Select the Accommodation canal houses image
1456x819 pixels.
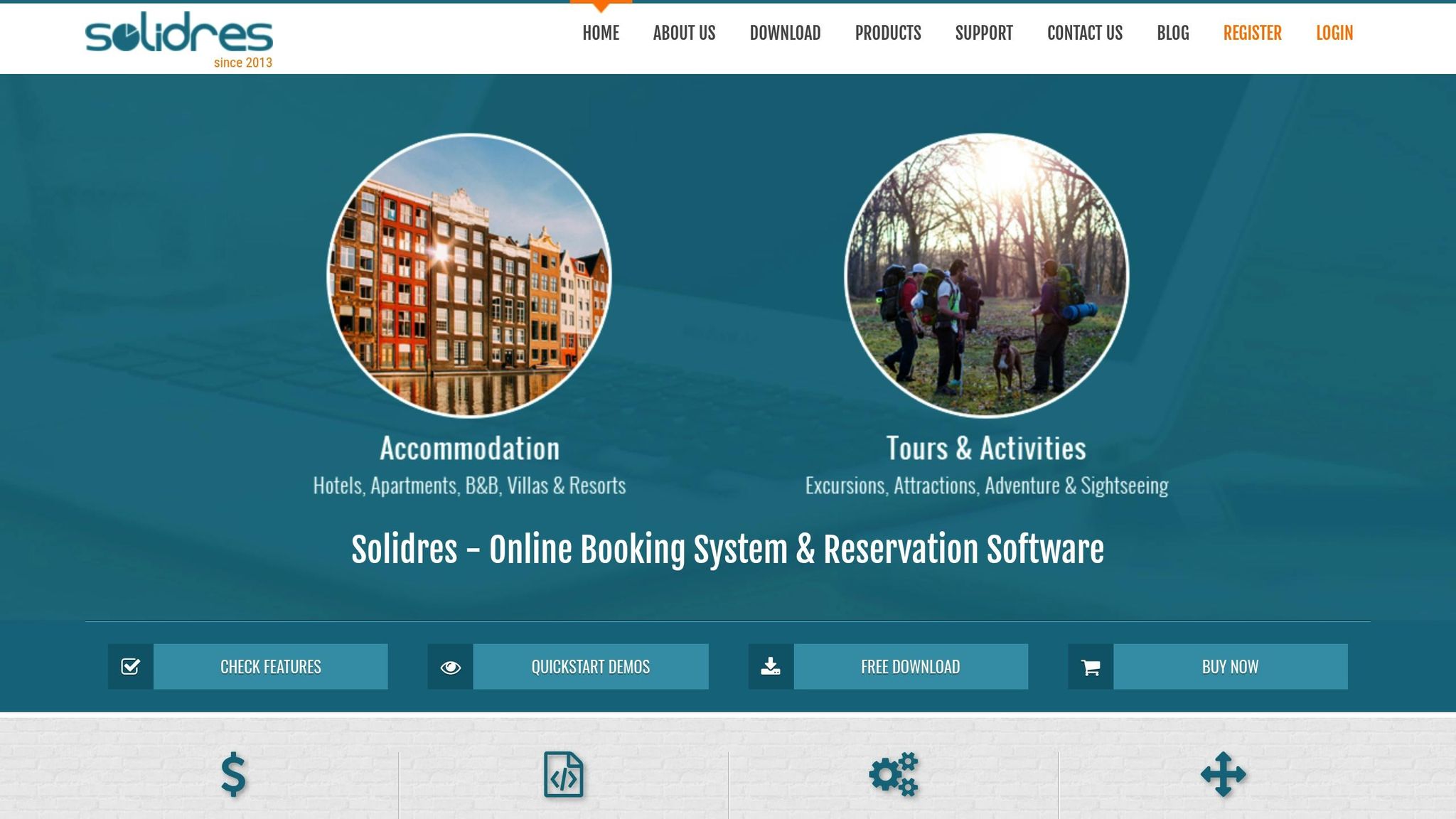pyautogui.click(x=469, y=275)
